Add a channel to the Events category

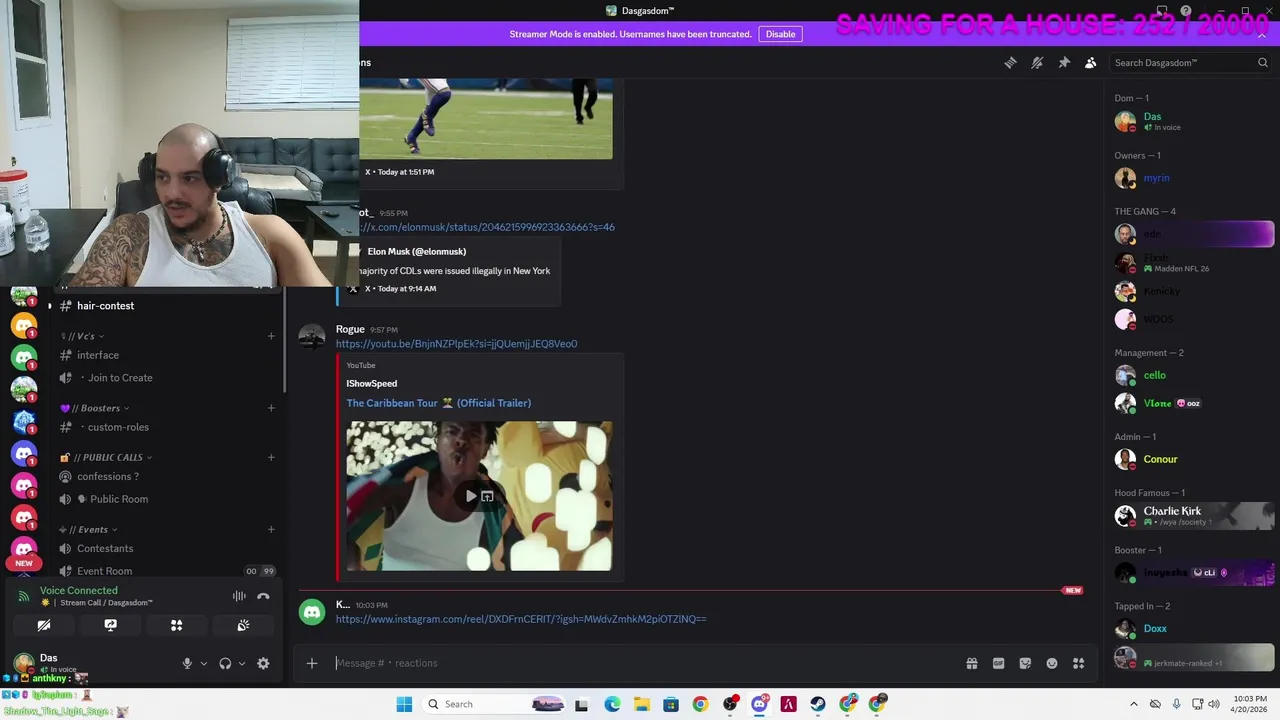click(x=271, y=529)
